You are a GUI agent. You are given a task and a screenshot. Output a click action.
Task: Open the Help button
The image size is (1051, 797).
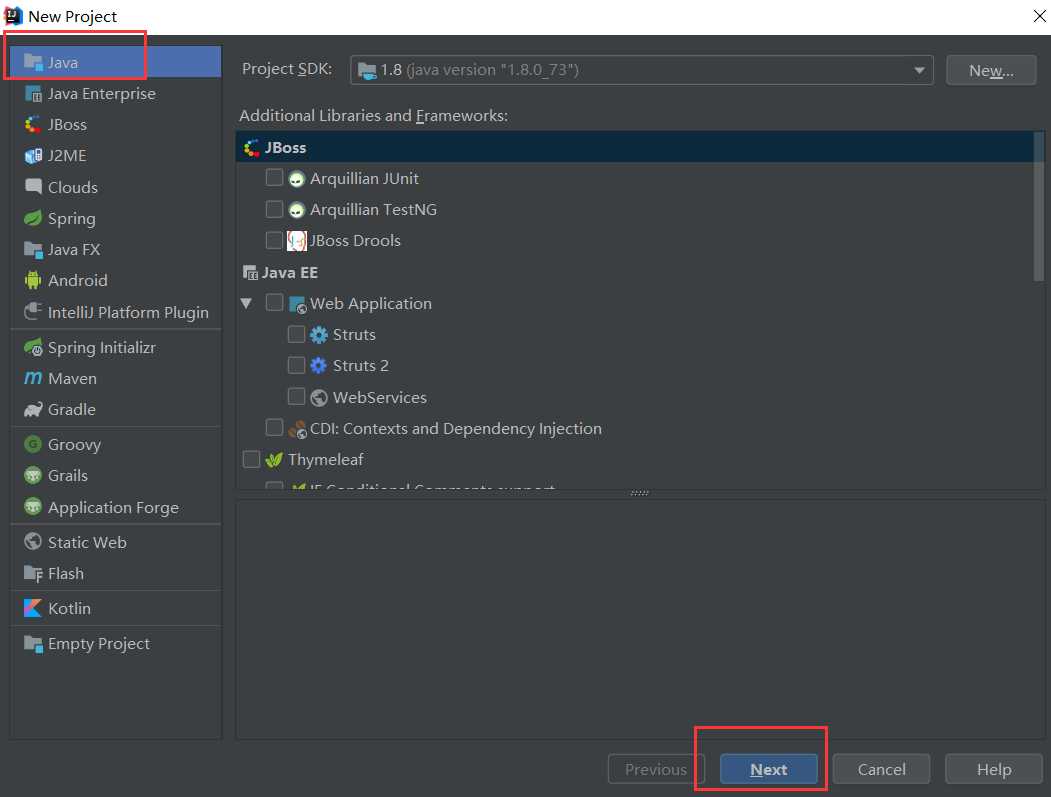[x=994, y=770]
